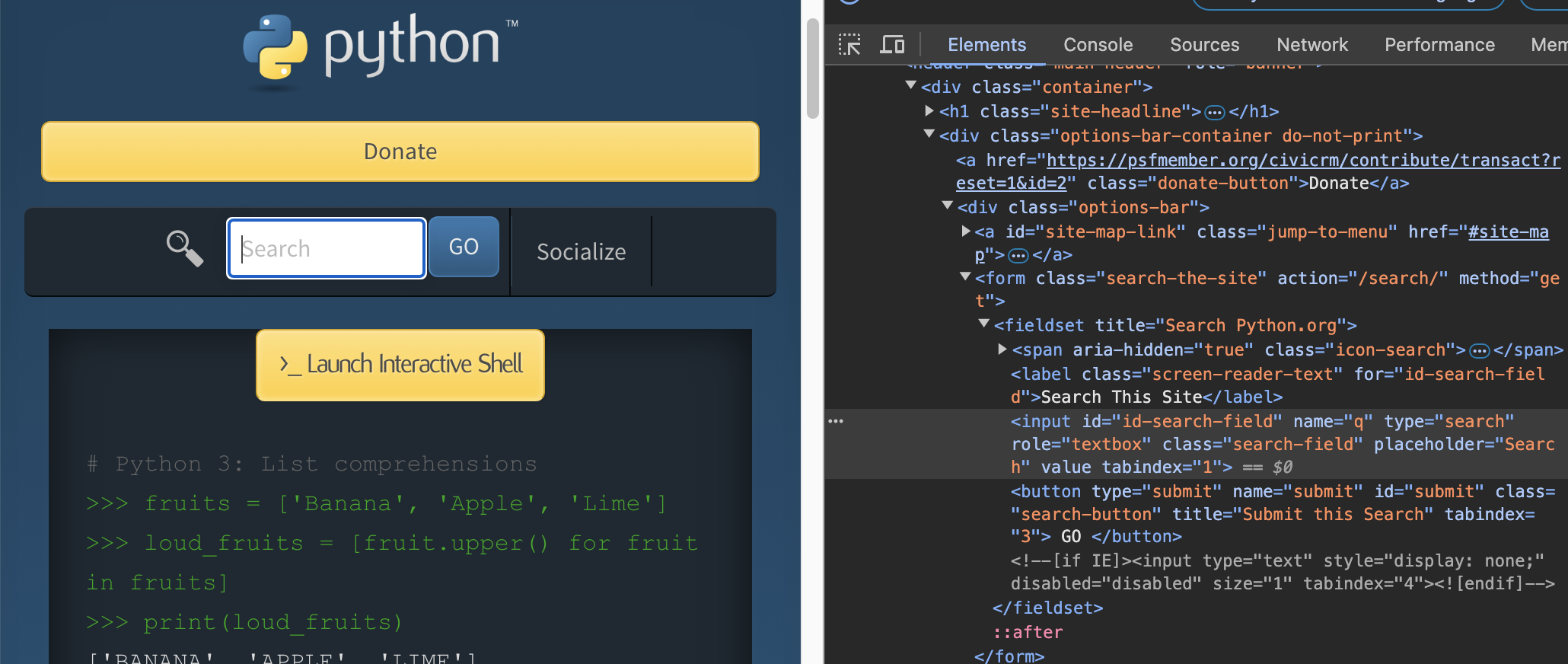Select the button type submit DOM node

[x=1283, y=514]
